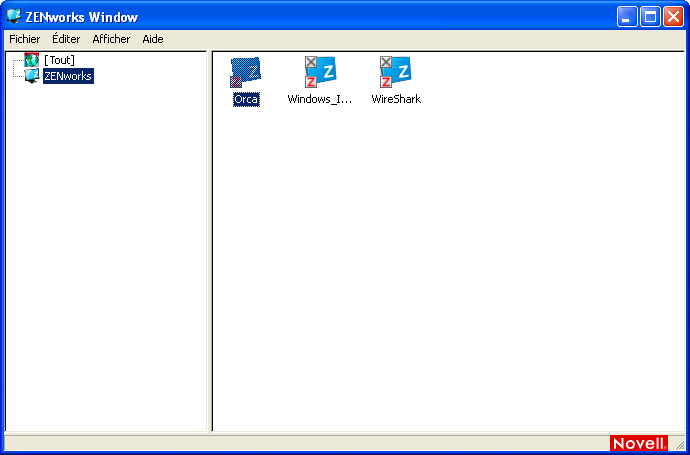Select the ZENworks folder label in tree
The image size is (690, 455).
(x=68, y=76)
